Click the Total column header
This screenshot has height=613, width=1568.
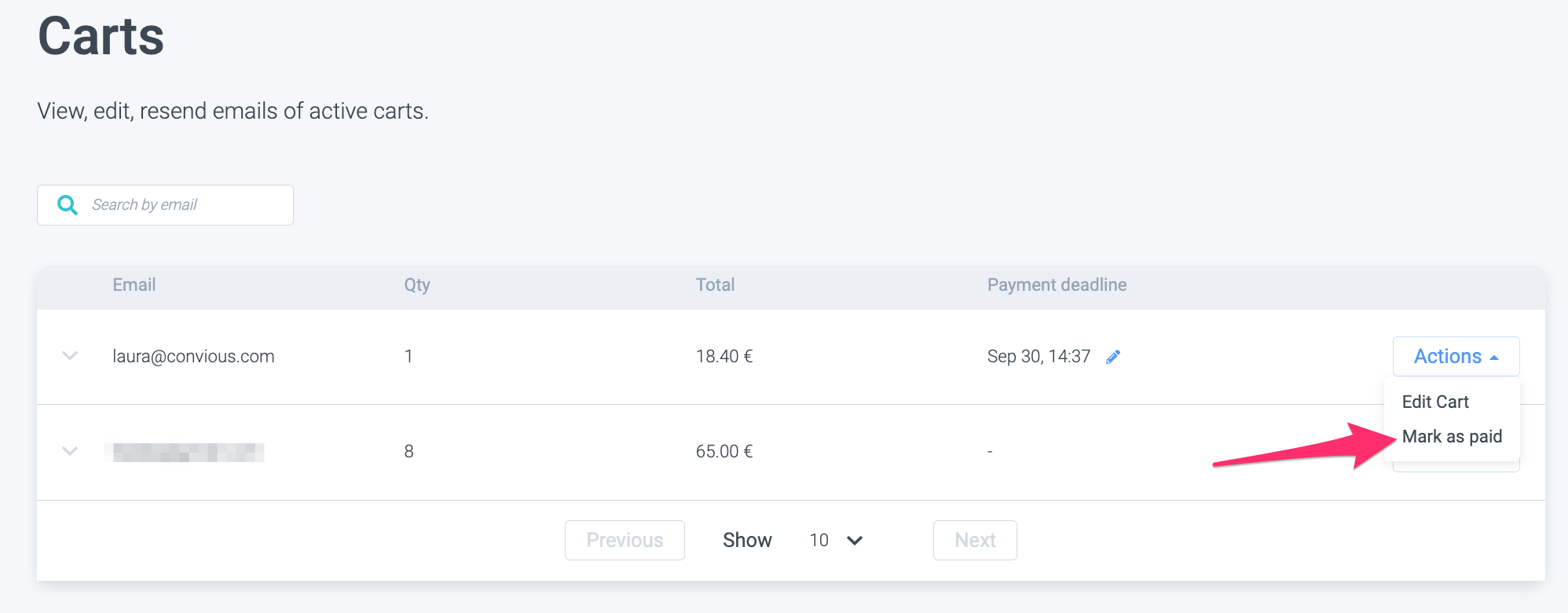(715, 285)
